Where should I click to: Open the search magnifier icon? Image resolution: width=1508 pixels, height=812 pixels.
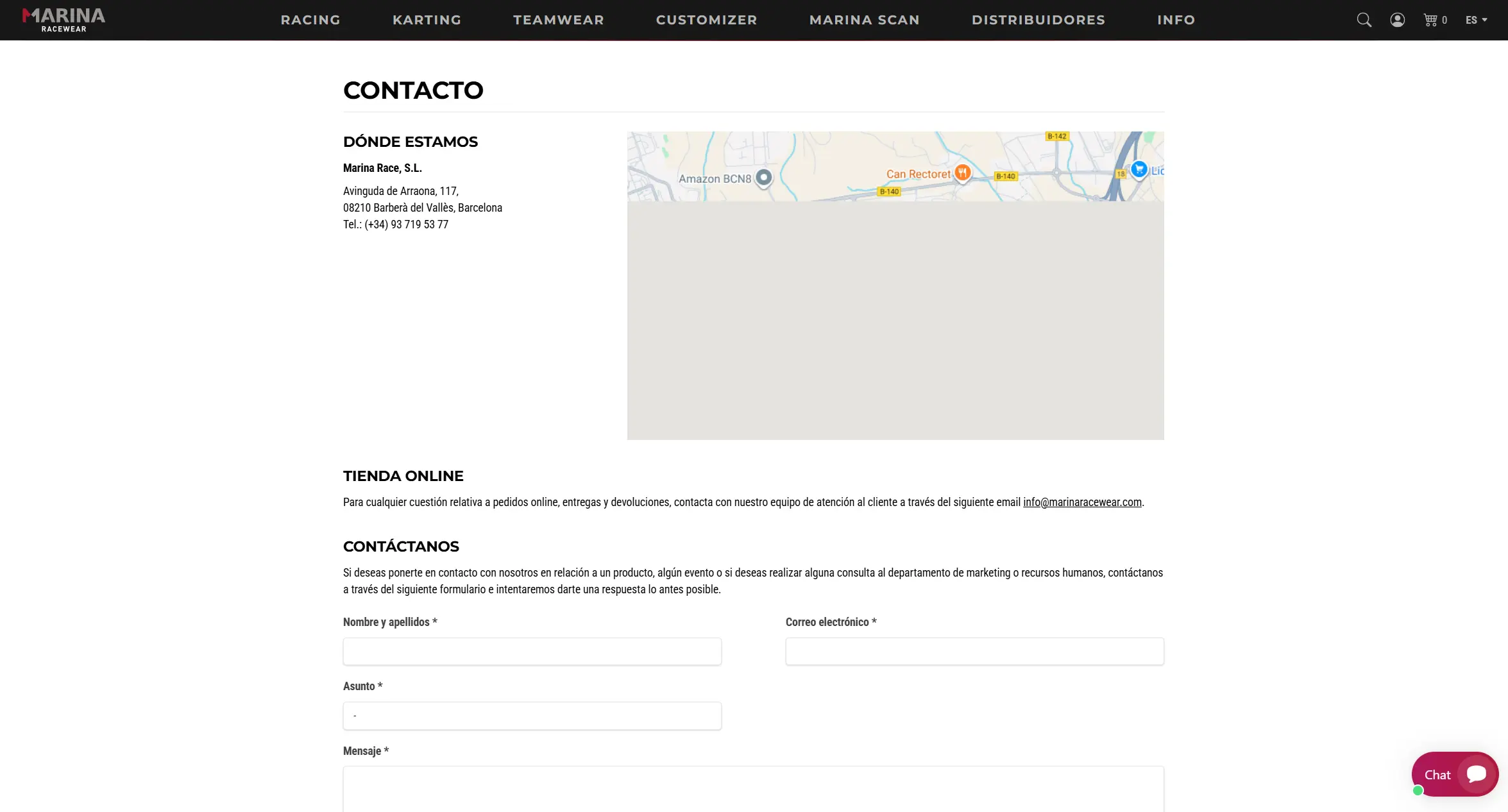click(1364, 20)
